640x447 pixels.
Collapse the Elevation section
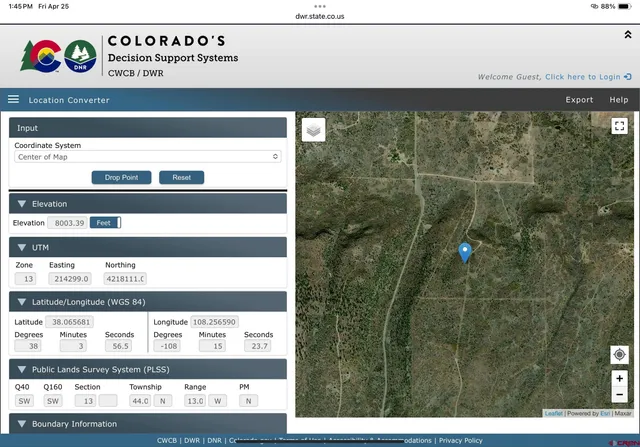tap(23, 204)
